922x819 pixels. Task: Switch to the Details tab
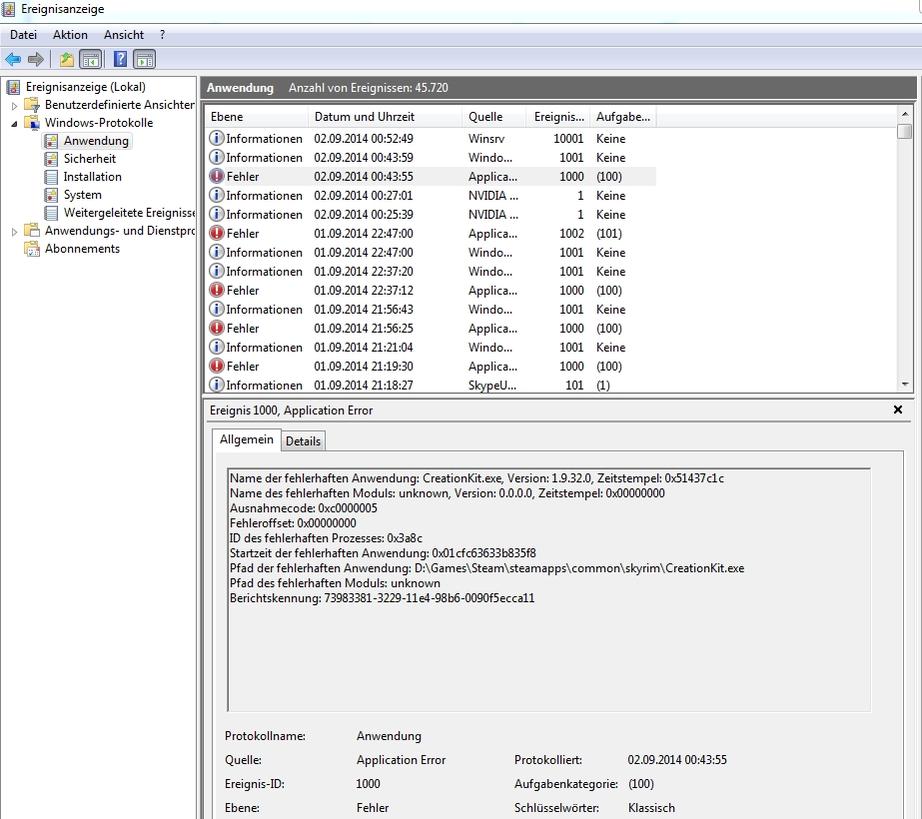click(x=303, y=441)
